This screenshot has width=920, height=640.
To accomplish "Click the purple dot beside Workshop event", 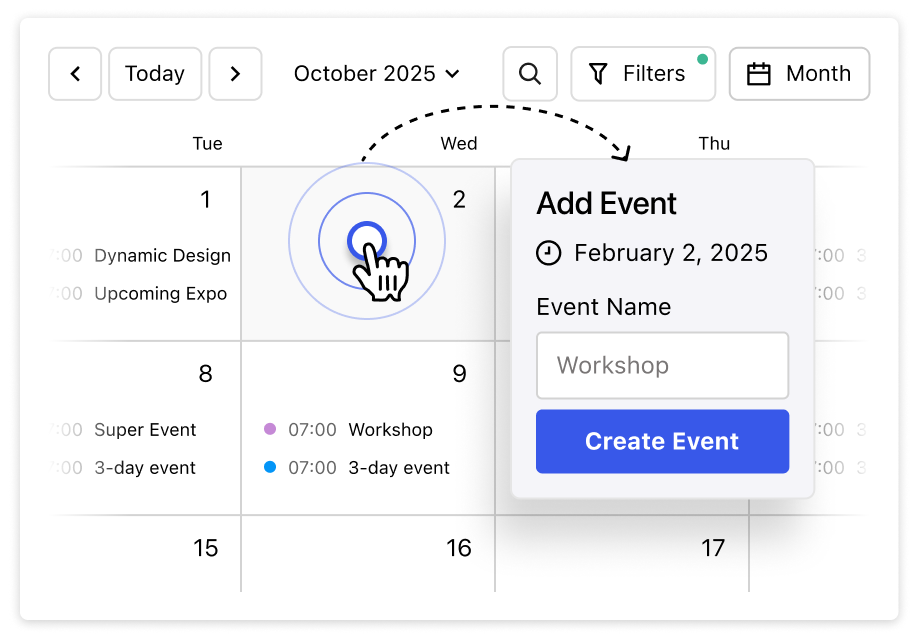I will point(270,429).
